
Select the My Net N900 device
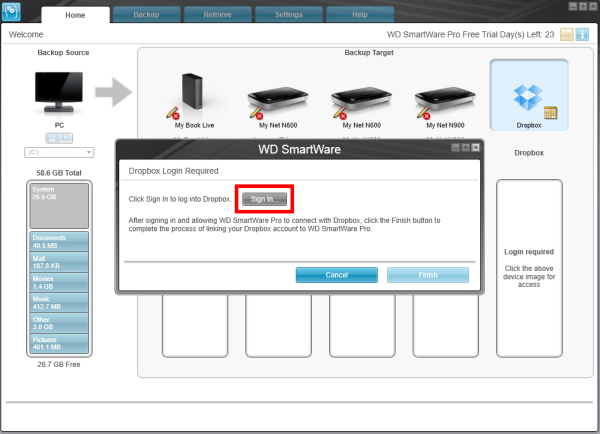(445, 100)
